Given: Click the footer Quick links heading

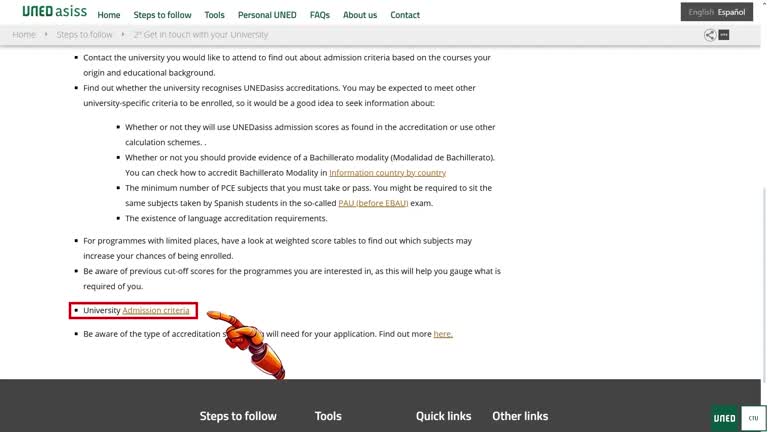Looking at the screenshot, I should (443, 416).
